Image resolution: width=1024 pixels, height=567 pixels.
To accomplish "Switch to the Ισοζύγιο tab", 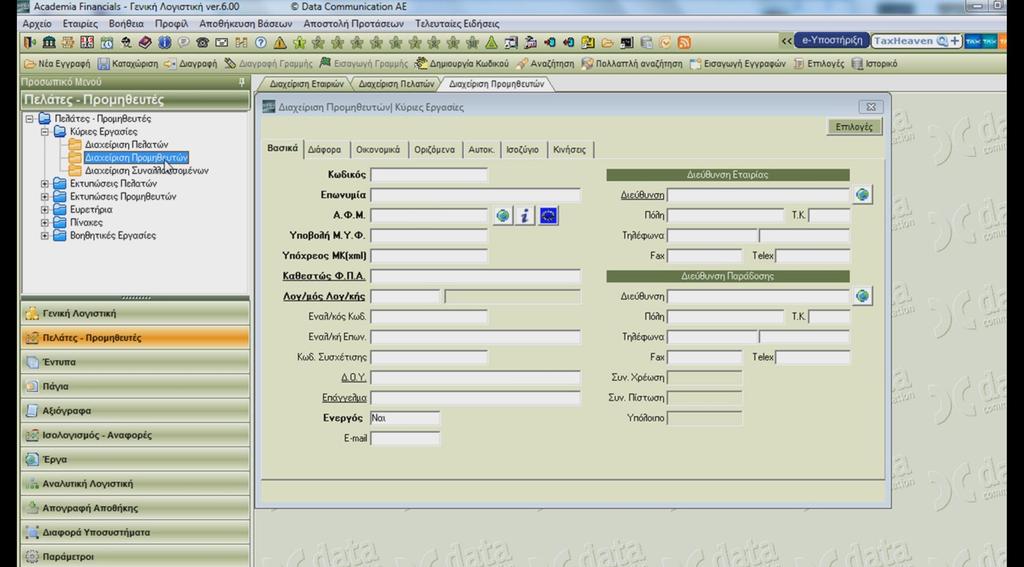I will (x=522, y=150).
